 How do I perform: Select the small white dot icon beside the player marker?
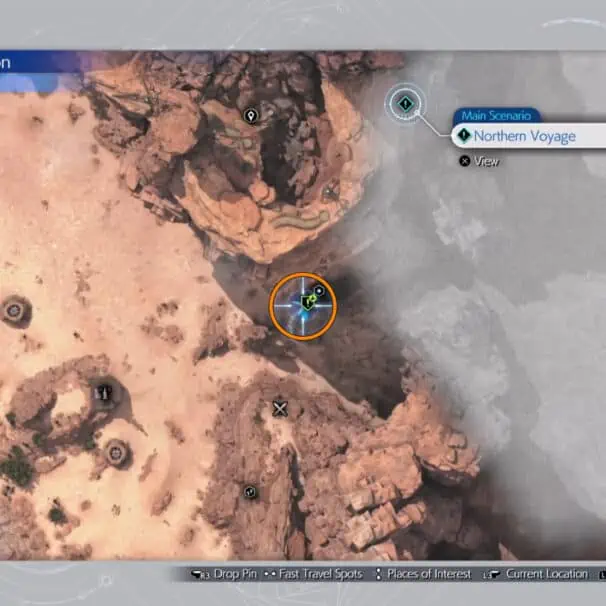(x=319, y=290)
